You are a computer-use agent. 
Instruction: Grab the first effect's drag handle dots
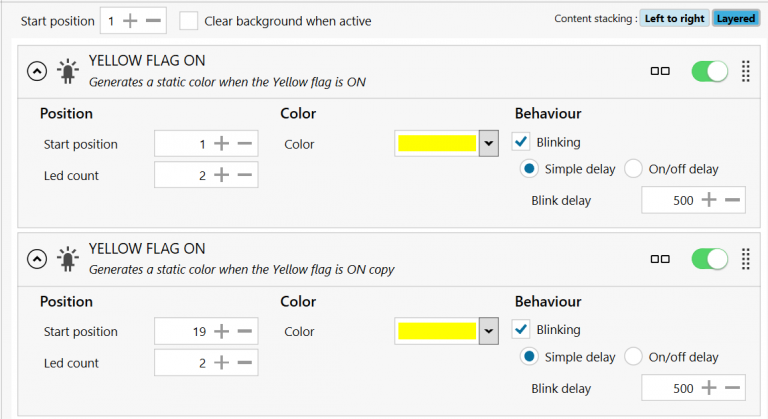[x=745, y=72]
